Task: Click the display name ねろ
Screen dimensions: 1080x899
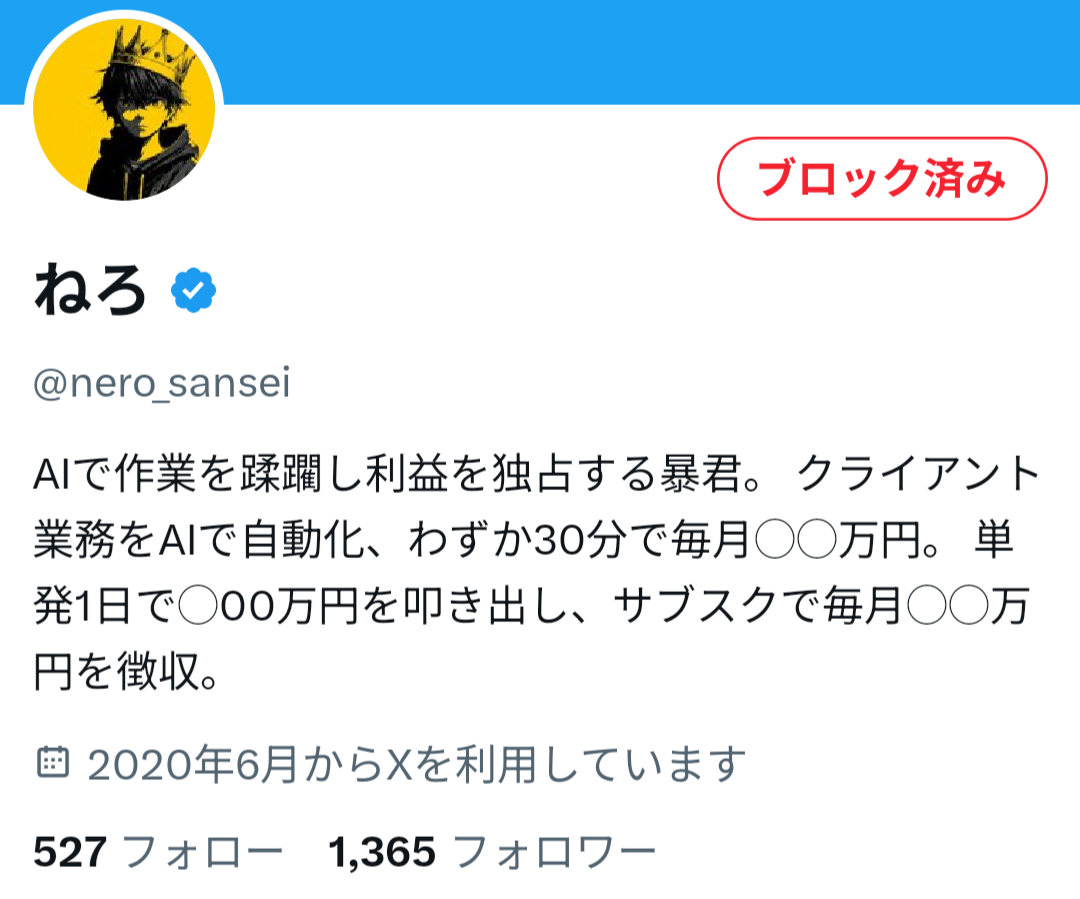Action: click(x=90, y=290)
